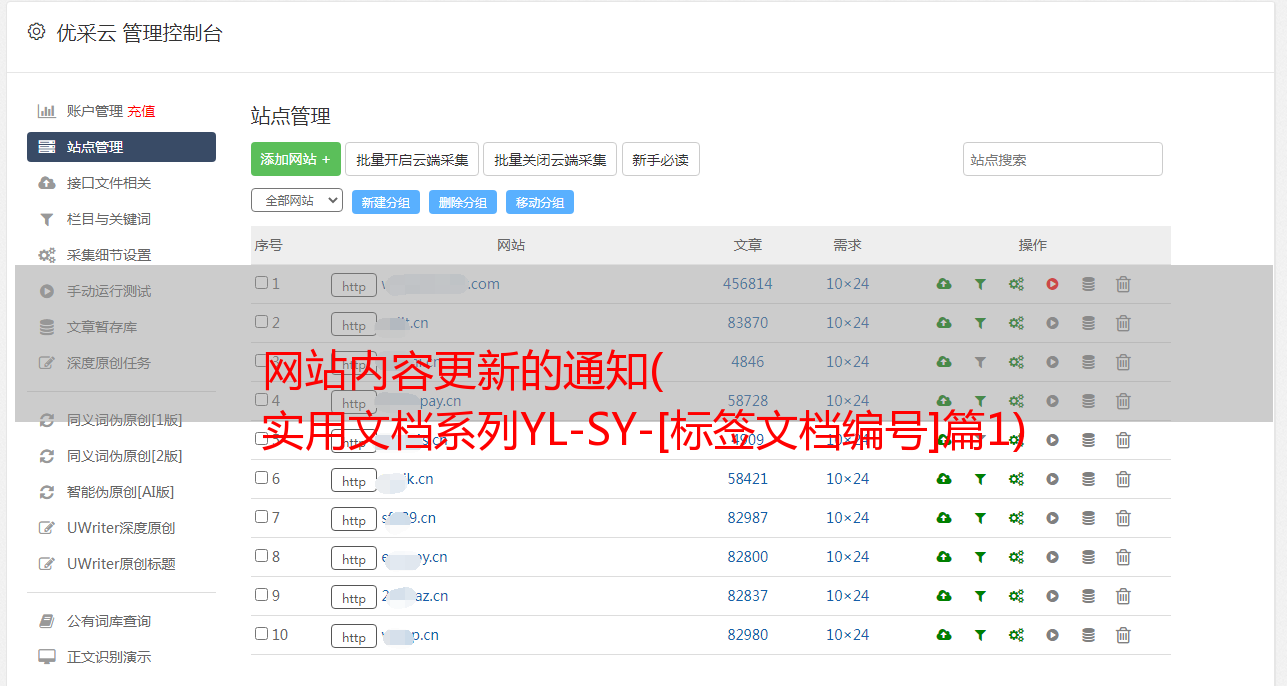Check the box for row 9
The height and width of the screenshot is (686, 1287).
click(x=261, y=595)
